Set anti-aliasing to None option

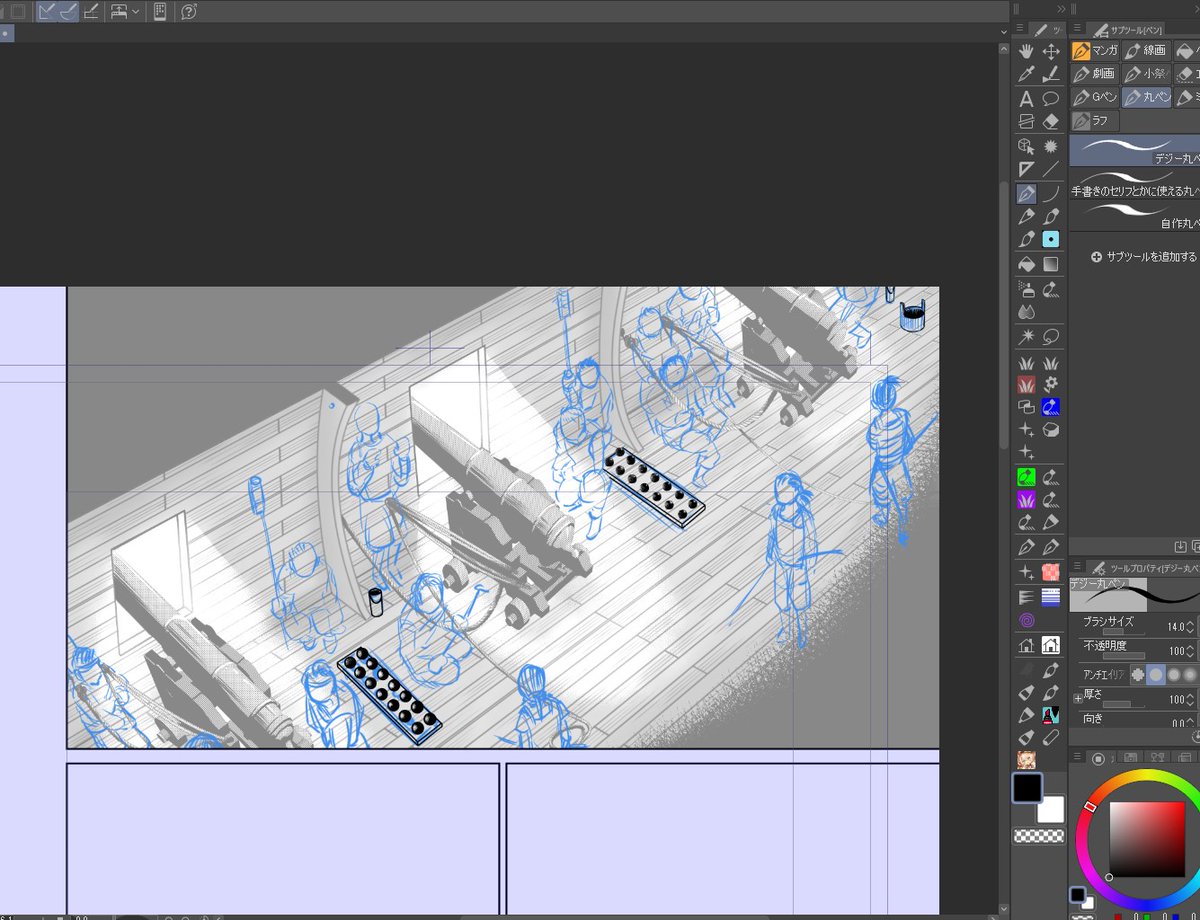coord(1137,674)
